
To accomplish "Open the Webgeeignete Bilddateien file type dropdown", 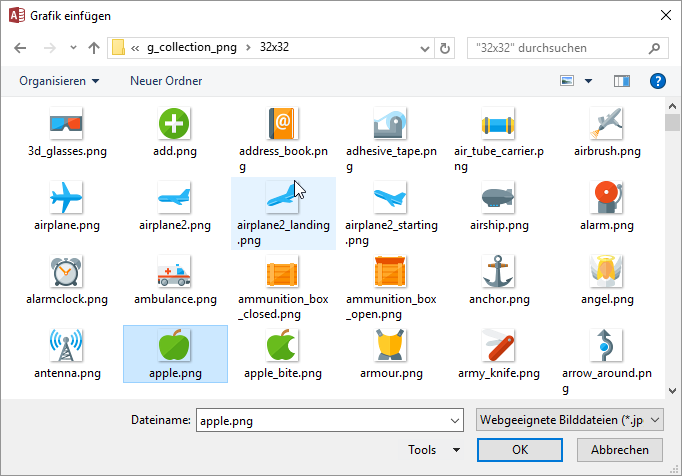I will click(x=569, y=421).
